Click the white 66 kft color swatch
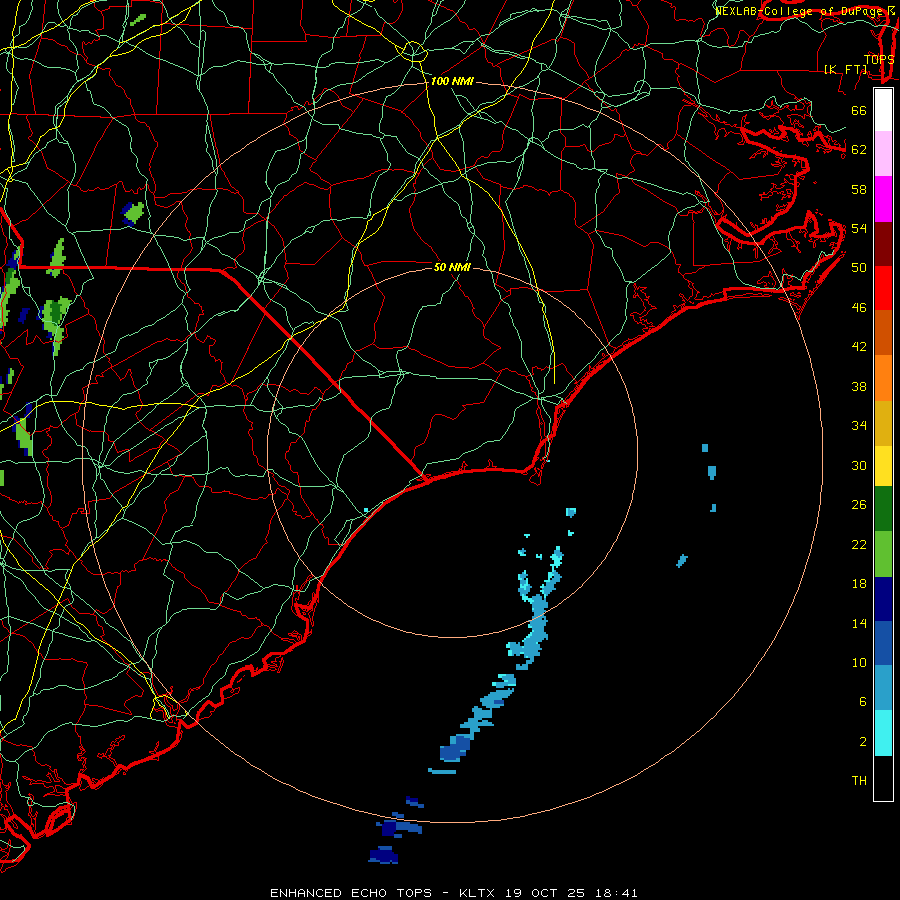Image resolution: width=900 pixels, height=900 pixels. click(x=883, y=110)
